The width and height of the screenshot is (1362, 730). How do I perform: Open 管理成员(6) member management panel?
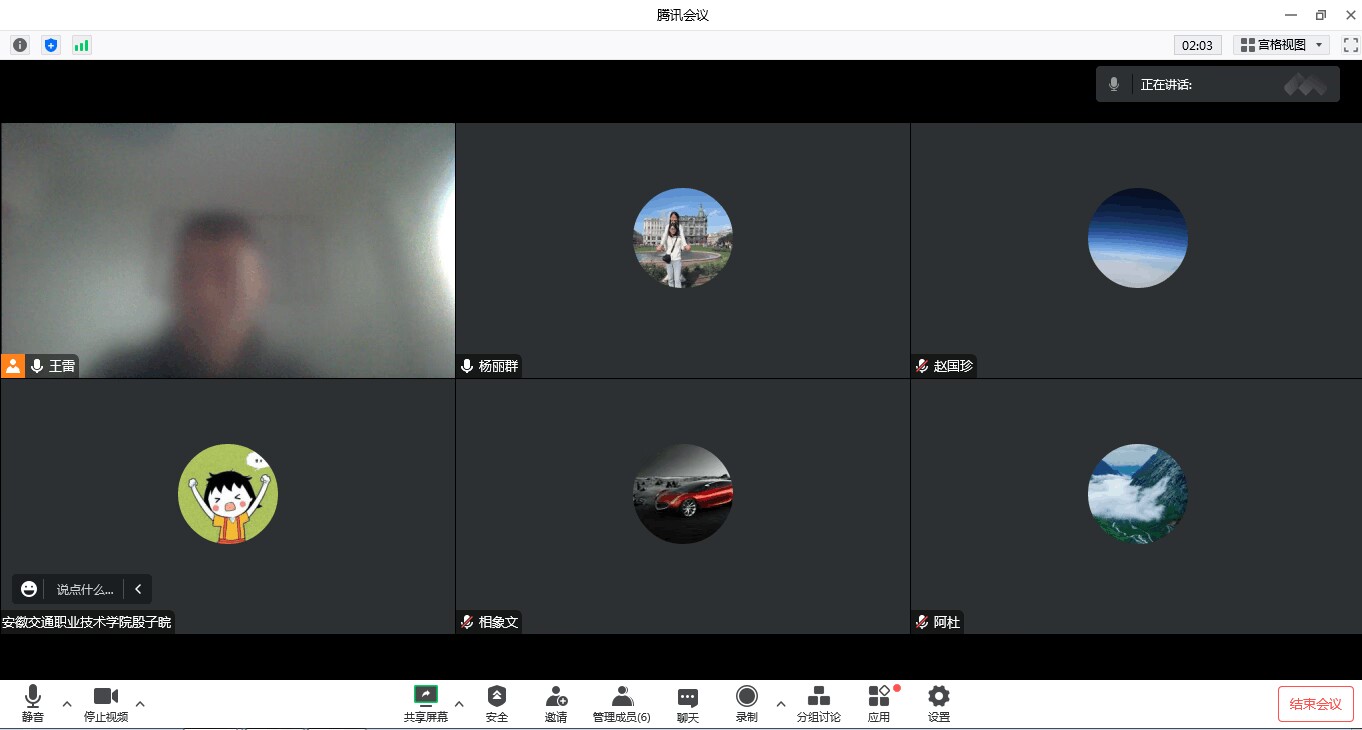(x=621, y=704)
